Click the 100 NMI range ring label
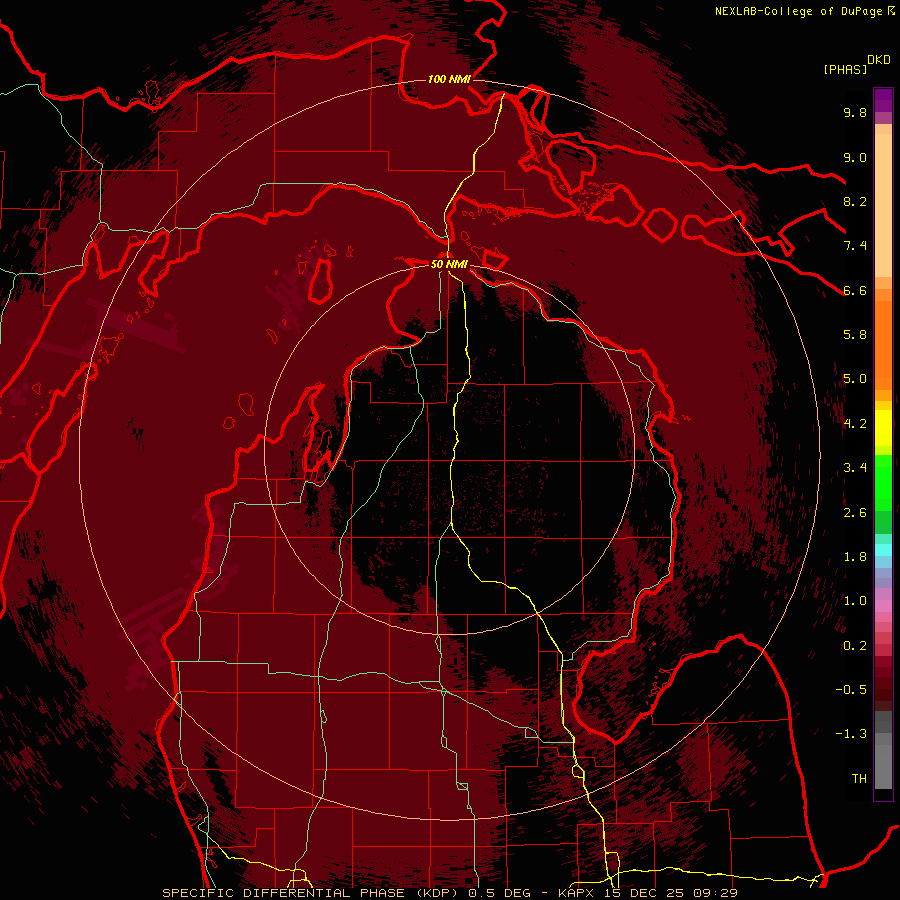This screenshot has height=900, width=900. coord(449,79)
